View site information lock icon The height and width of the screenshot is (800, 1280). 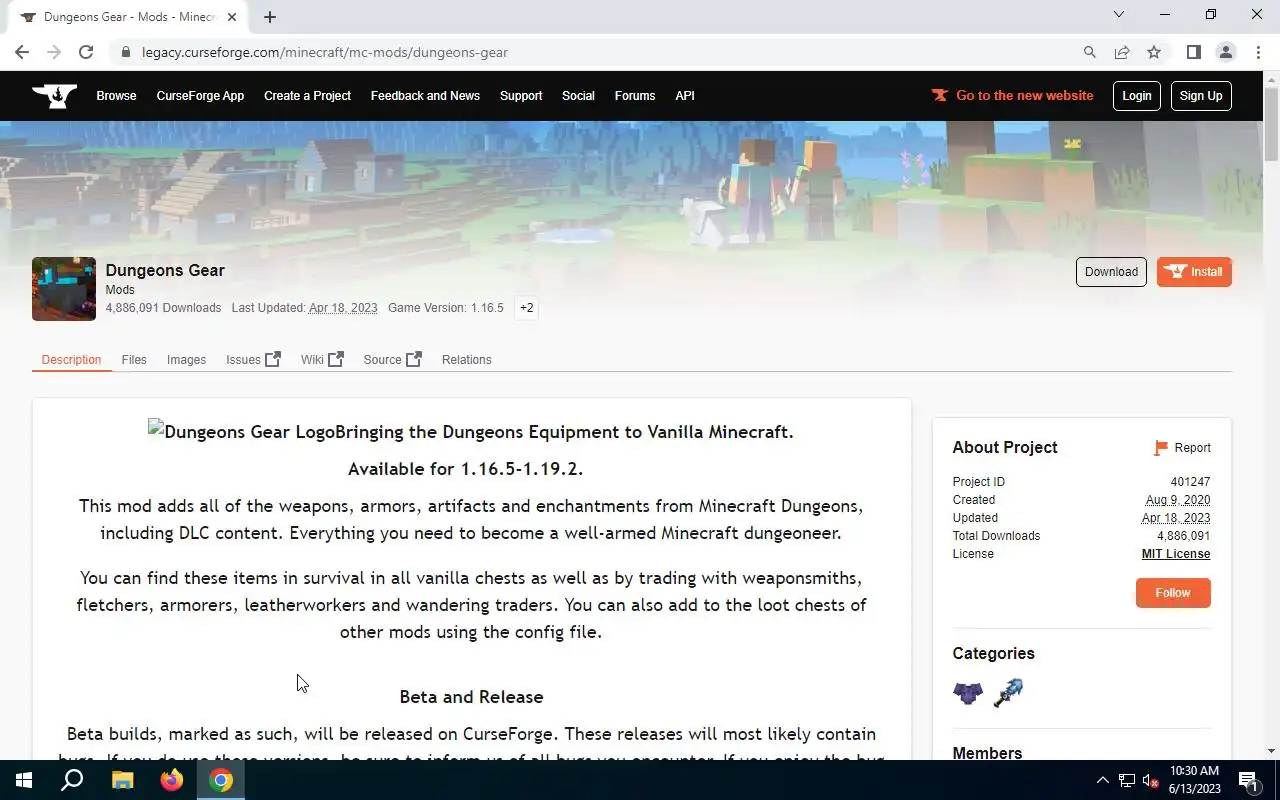click(x=125, y=52)
